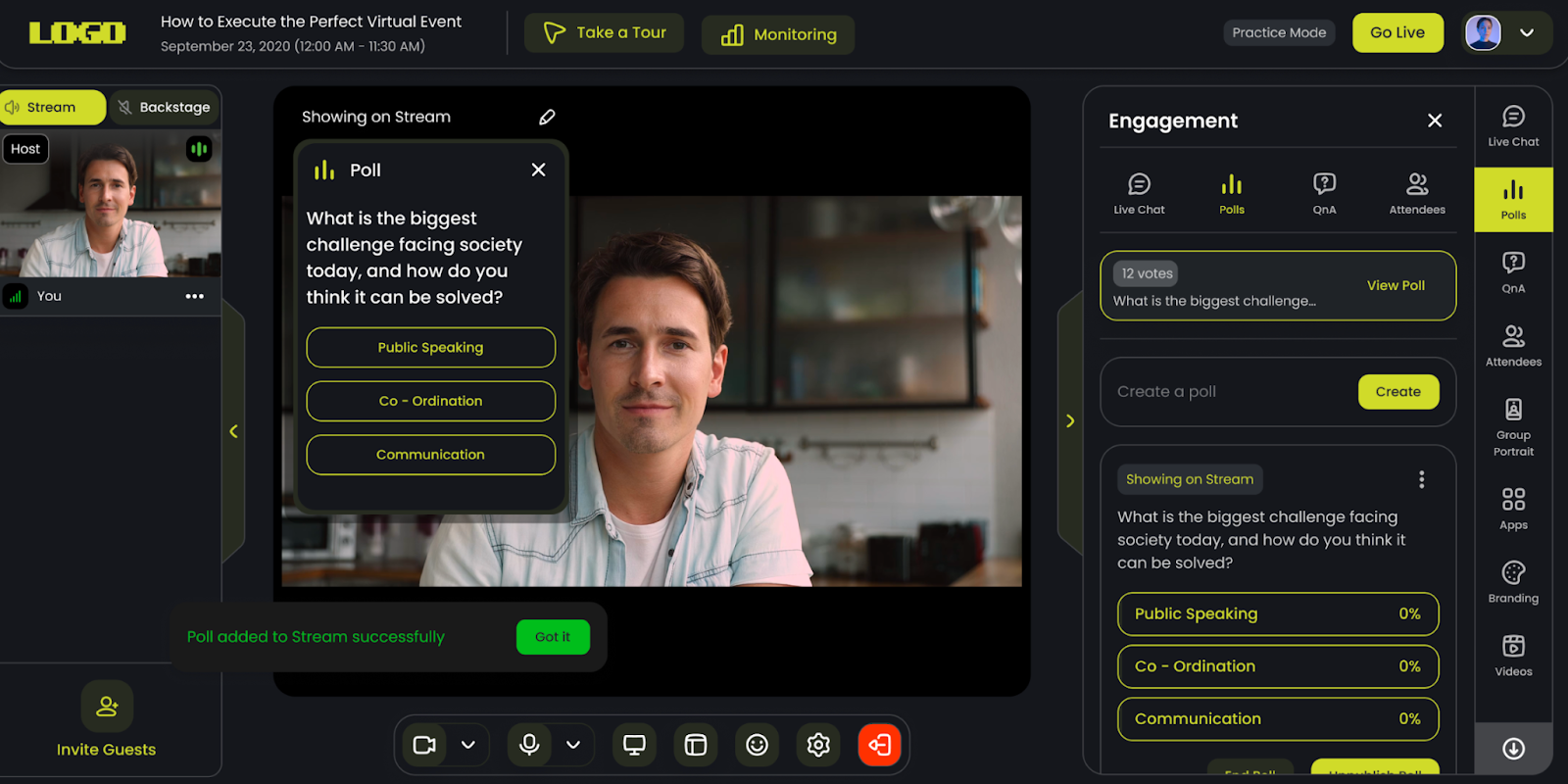Click the host video thumbnail
The width and height of the screenshot is (1568, 784).
tap(110, 204)
